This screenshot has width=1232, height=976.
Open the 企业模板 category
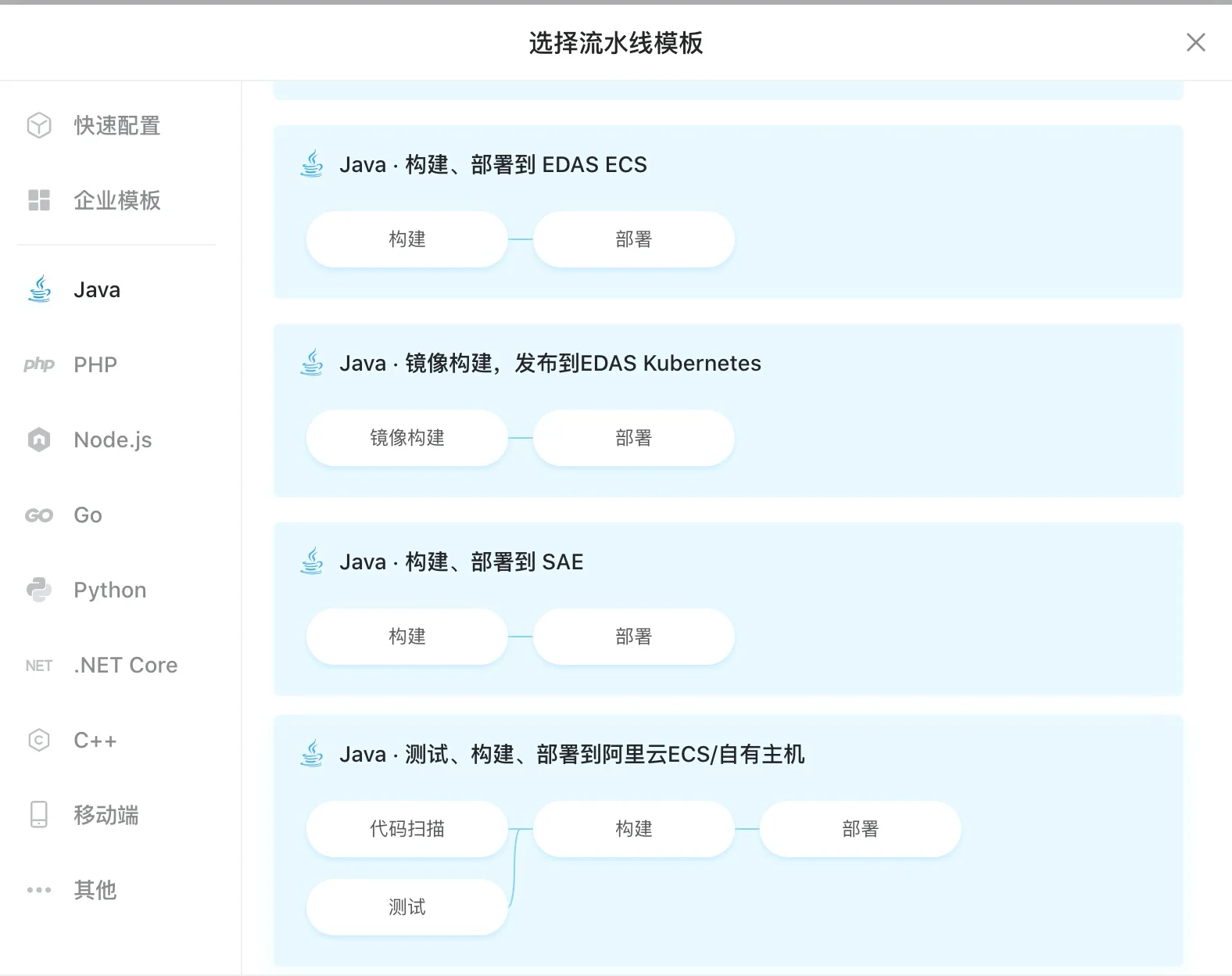click(x=117, y=200)
